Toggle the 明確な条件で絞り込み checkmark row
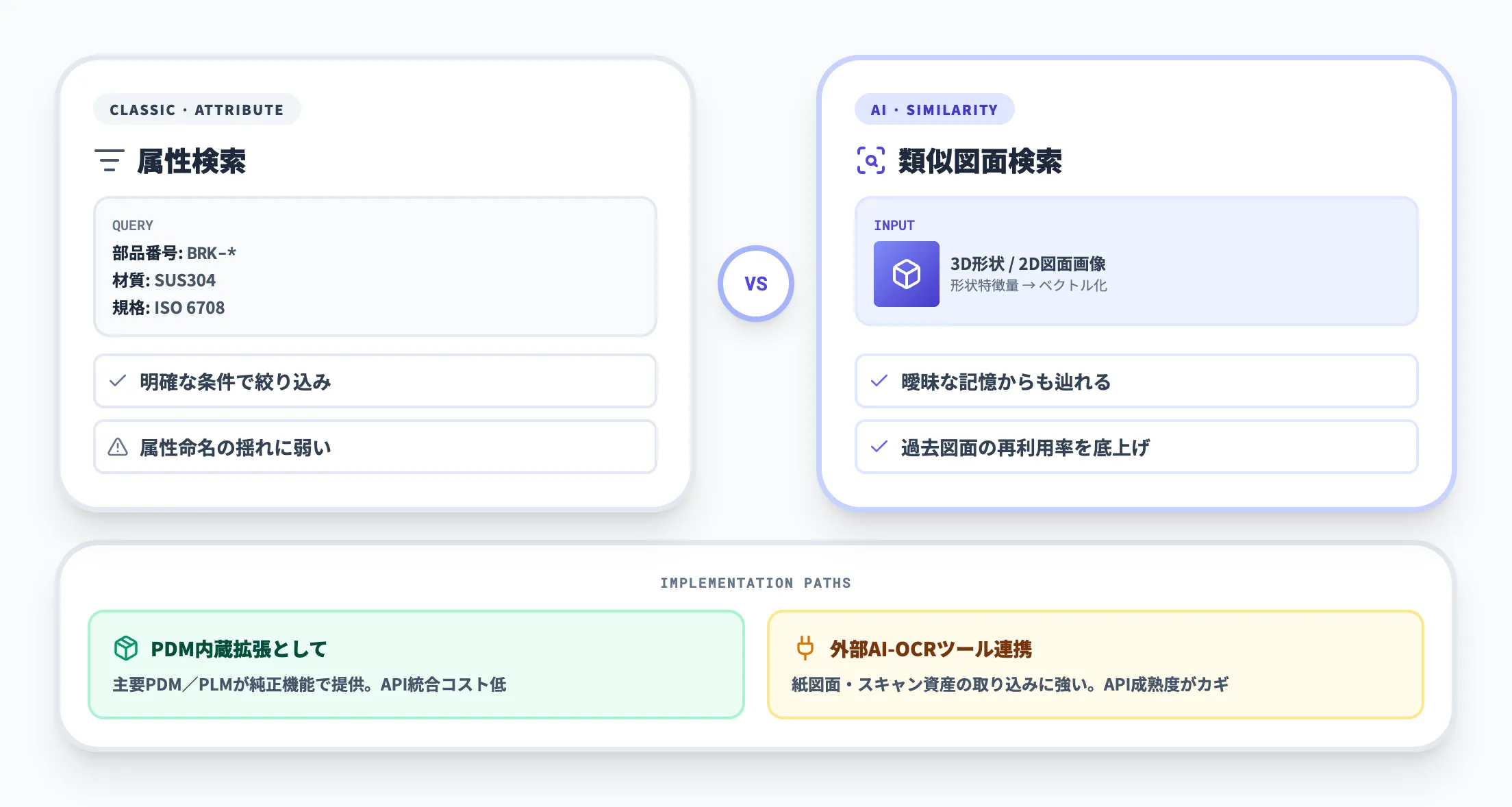 pos(375,382)
